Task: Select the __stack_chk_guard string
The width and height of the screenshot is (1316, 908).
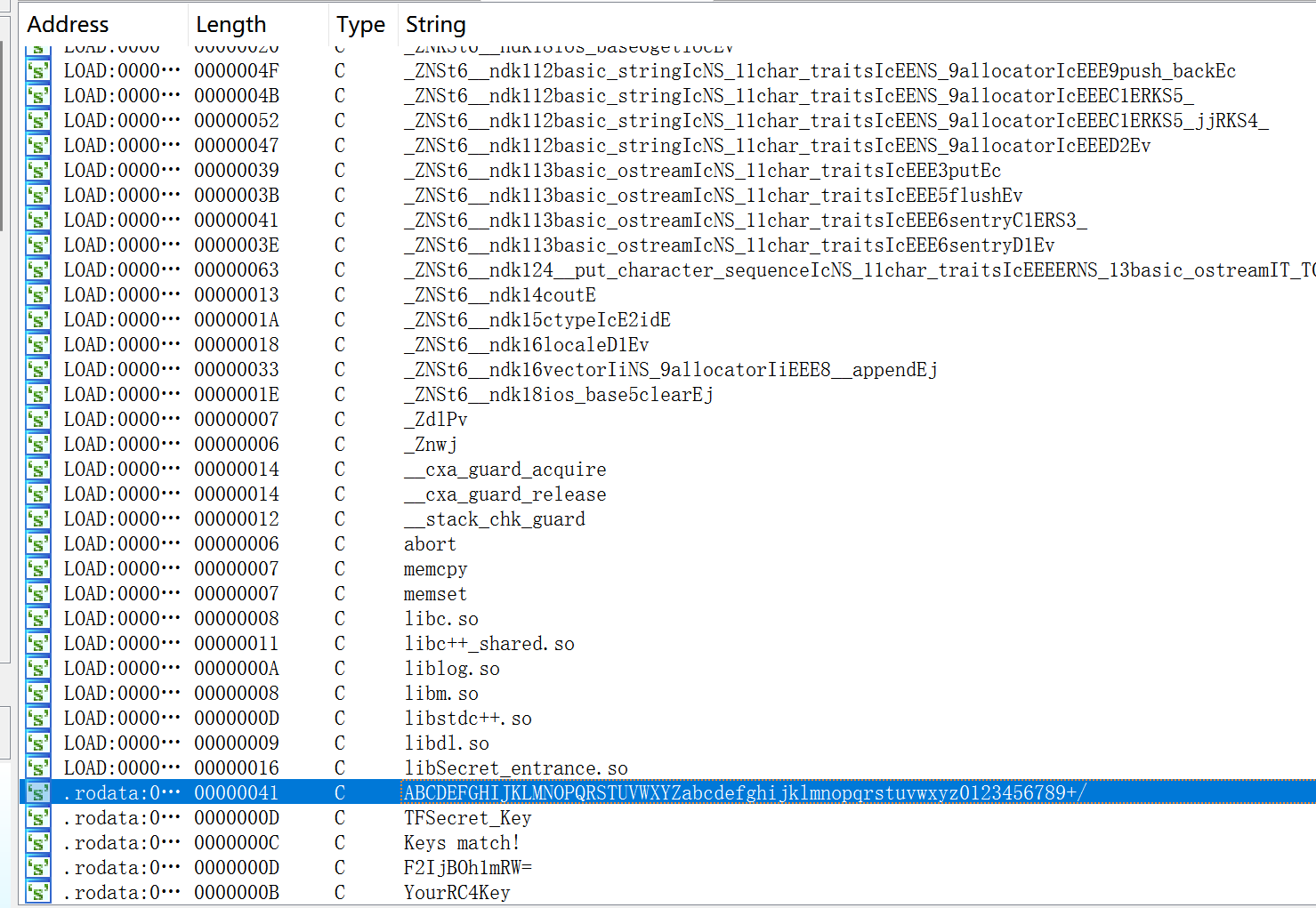Action: [495, 518]
